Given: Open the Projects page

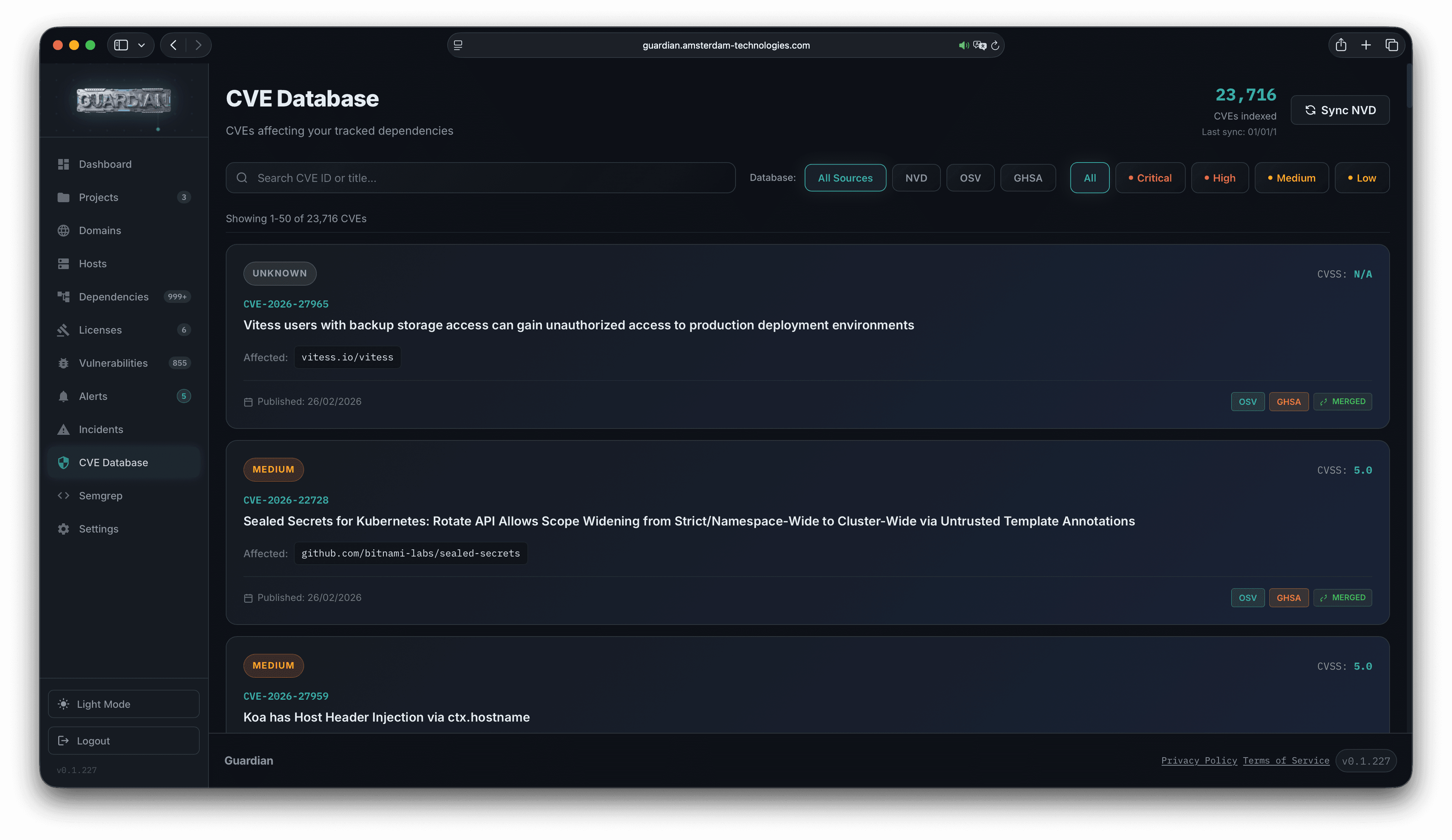Looking at the screenshot, I should click(124, 197).
